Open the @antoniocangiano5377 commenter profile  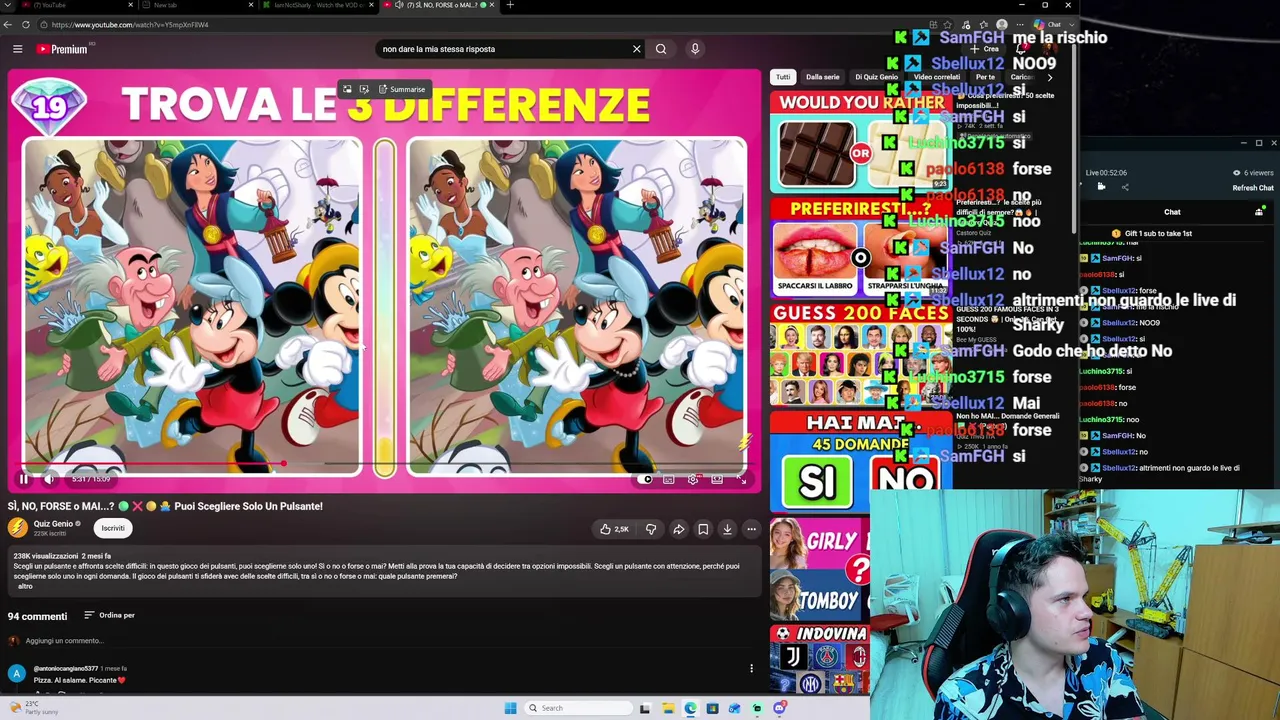click(66, 668)
